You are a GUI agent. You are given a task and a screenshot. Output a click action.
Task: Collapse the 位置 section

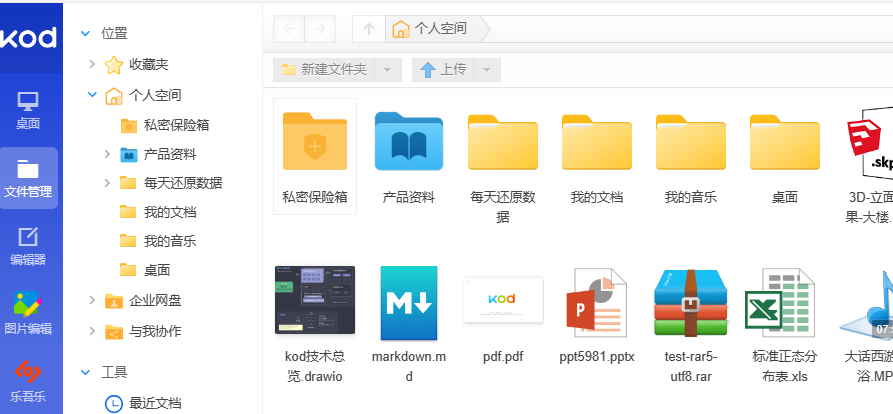[x=85, y=34]
